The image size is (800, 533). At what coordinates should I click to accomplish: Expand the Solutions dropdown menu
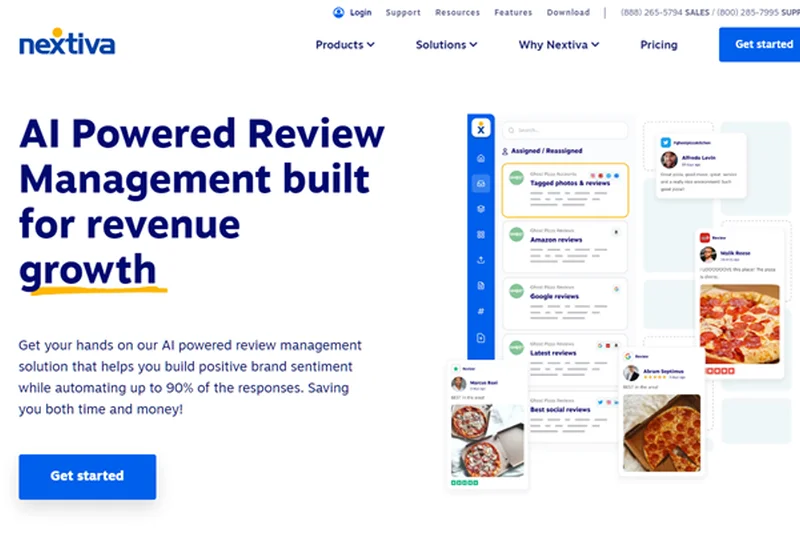click(446, 45)
